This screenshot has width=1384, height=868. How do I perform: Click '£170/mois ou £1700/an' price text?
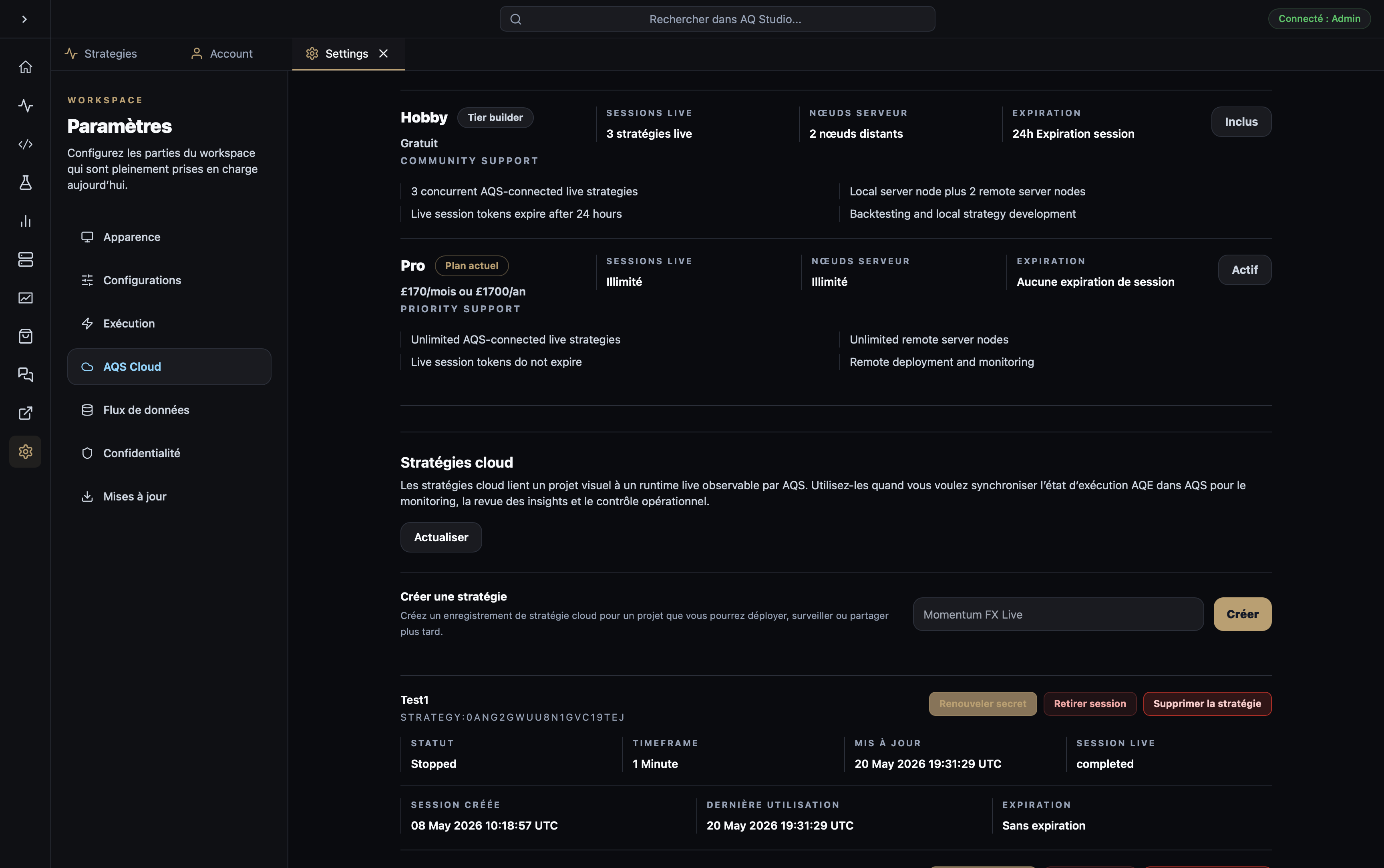coord(463,291)
